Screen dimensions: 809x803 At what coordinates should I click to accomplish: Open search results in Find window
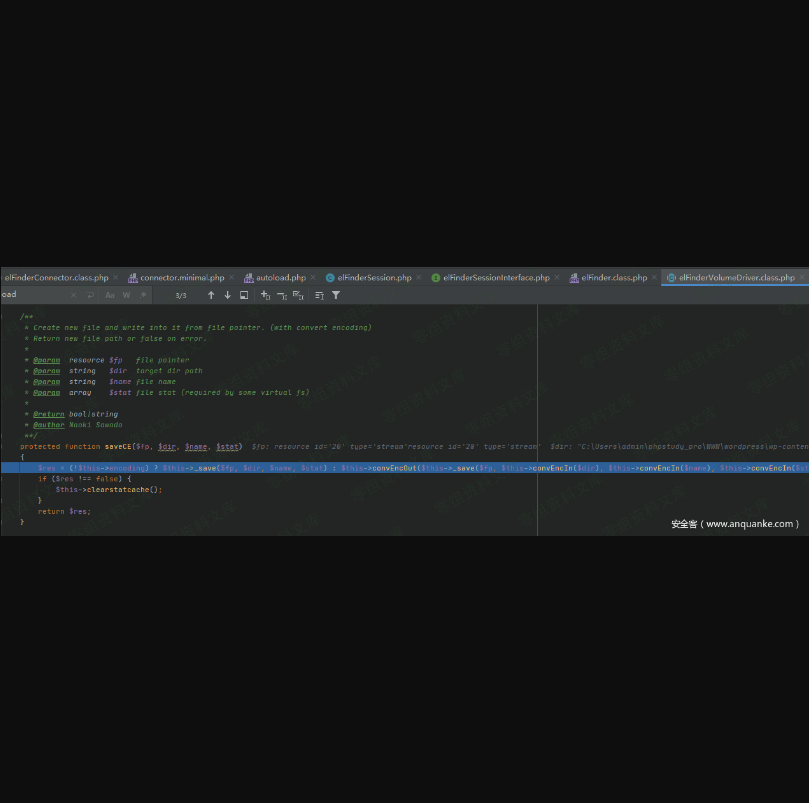click(x=244, y=295)
